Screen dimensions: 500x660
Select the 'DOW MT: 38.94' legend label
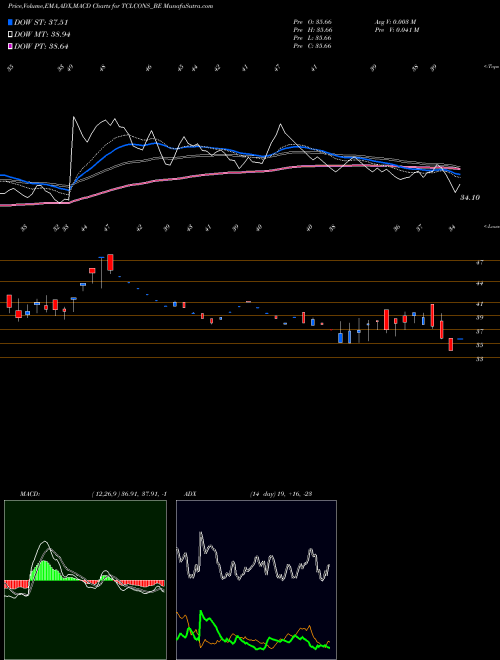pyautogui.click(x=42, y=35)
